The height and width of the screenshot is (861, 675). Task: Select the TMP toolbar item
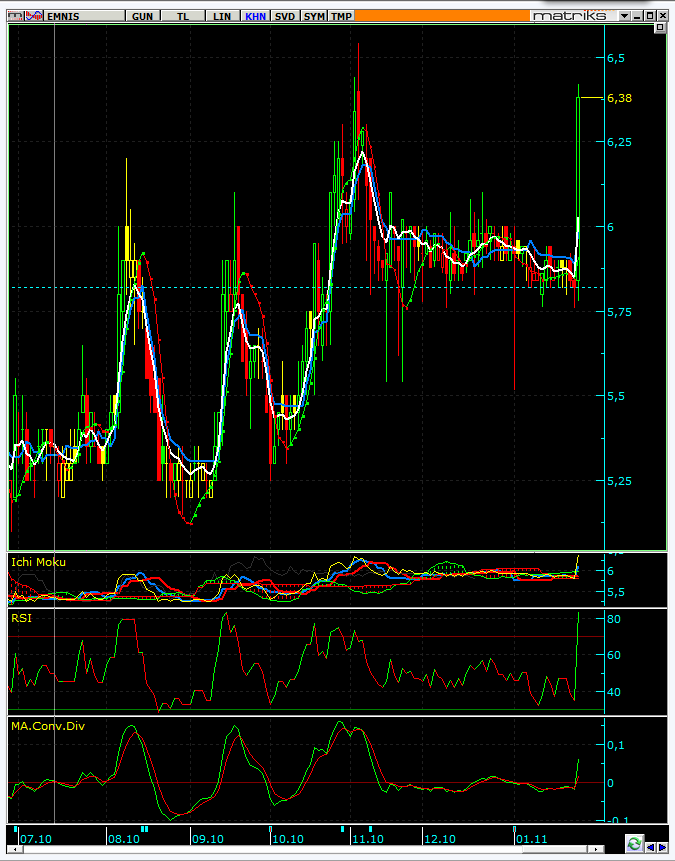coord(341,16)
